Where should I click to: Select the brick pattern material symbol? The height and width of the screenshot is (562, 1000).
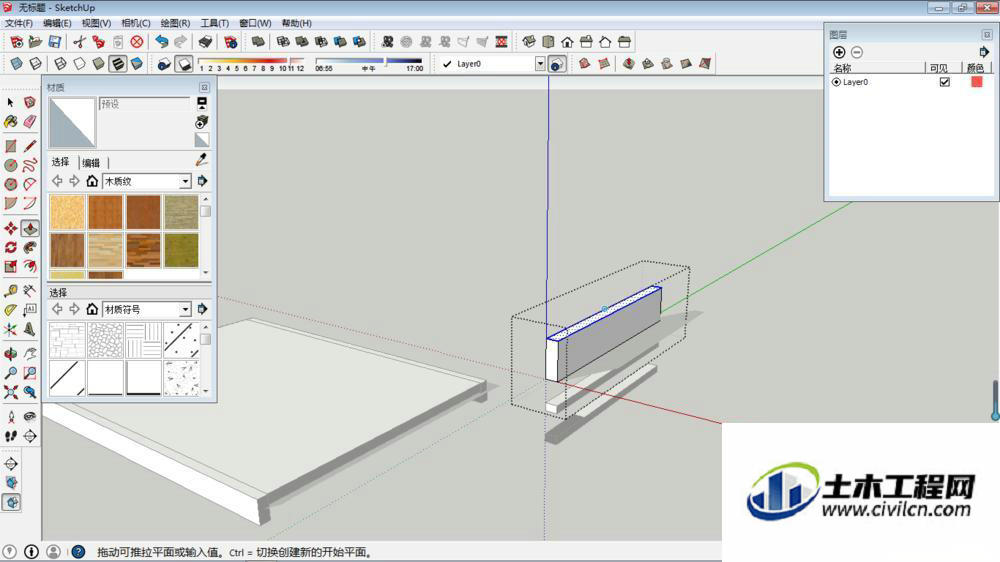point(67,340)
